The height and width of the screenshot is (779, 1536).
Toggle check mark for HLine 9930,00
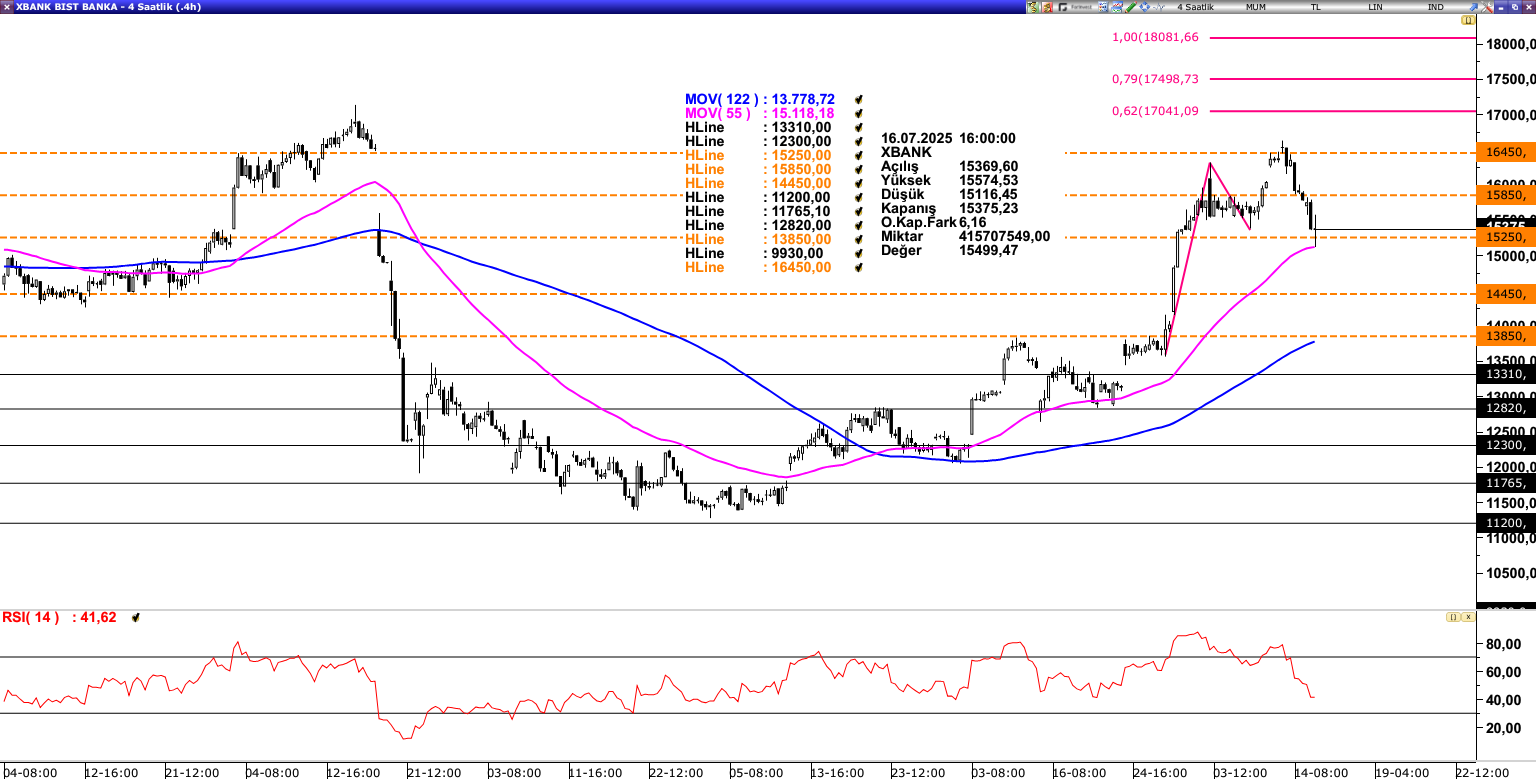(858, 253)
